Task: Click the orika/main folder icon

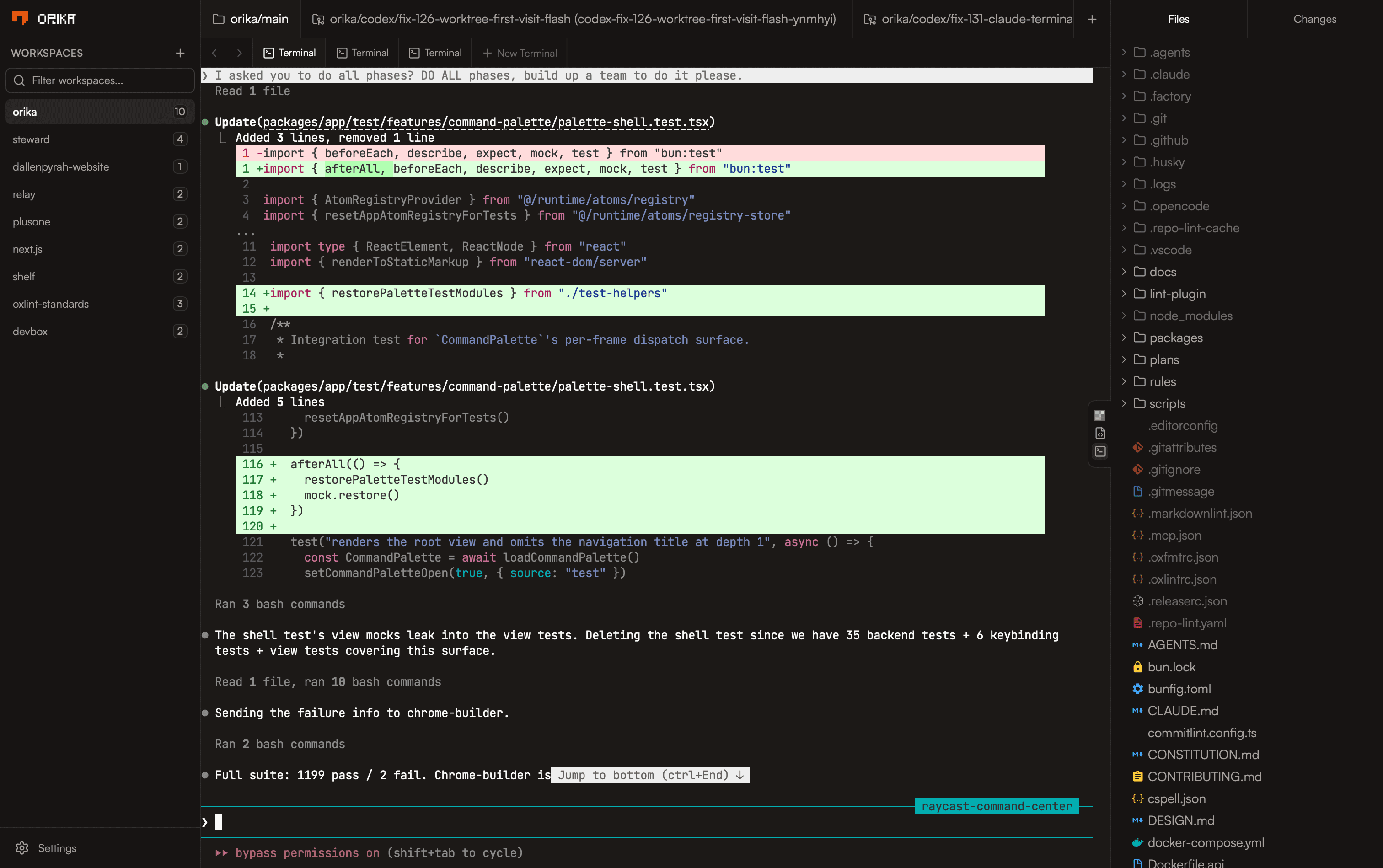Action: click(x=218, y=19)
